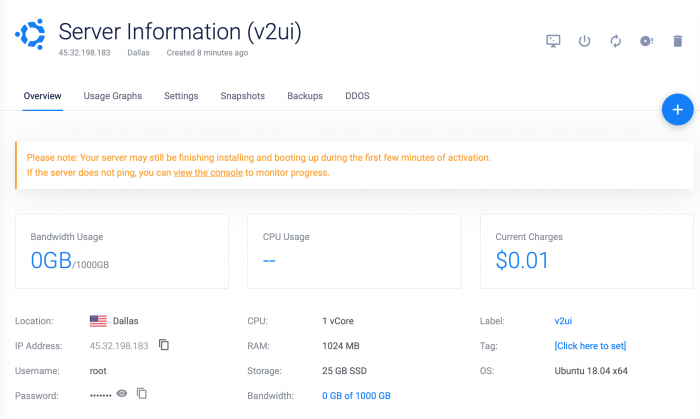
Task: Click the blue plus add button
Action: click(x=677, y=109)
